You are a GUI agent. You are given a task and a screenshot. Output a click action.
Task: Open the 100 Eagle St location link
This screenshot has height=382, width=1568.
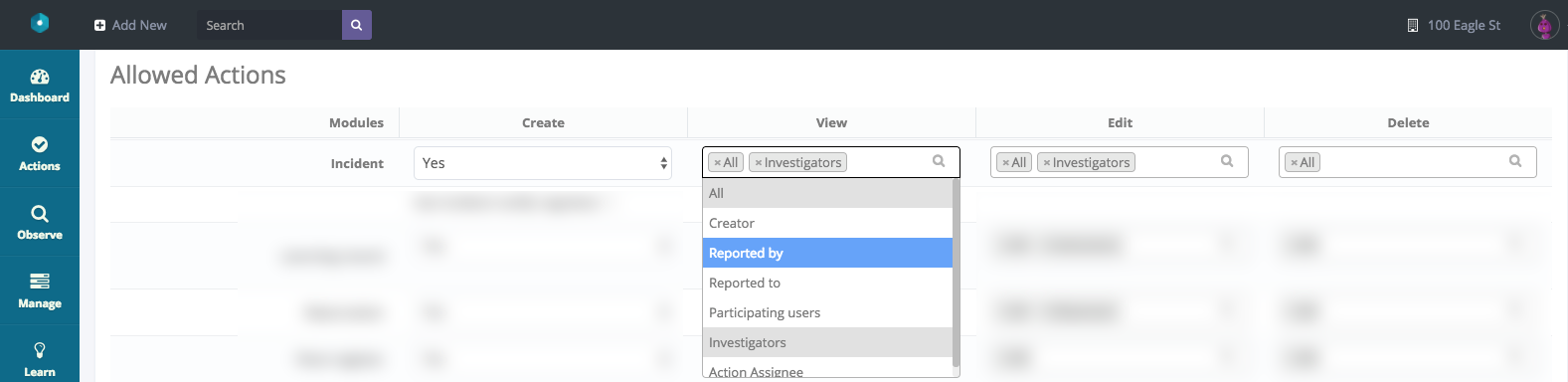pyautogui.click(x=1454, y=25)
